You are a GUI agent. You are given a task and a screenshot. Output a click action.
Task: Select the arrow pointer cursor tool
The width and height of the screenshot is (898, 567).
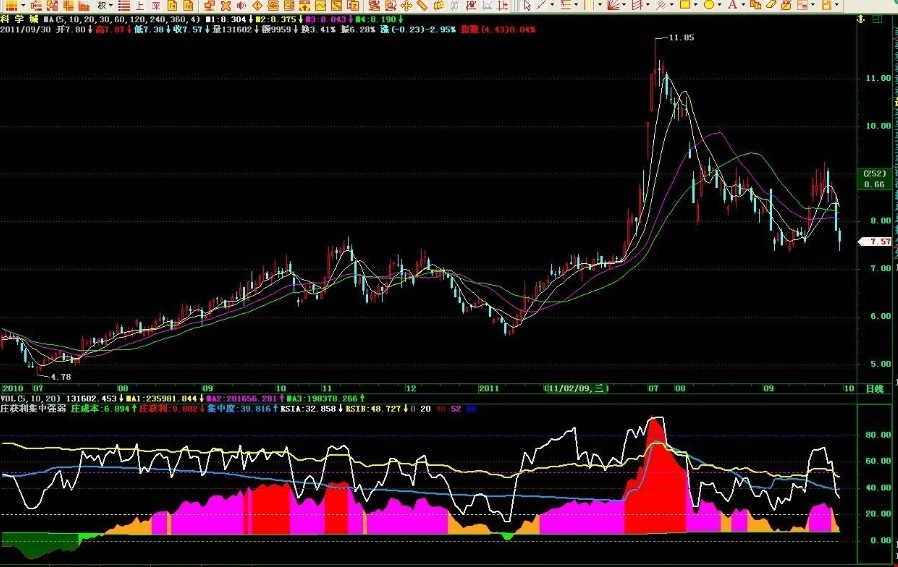[527, 5]
